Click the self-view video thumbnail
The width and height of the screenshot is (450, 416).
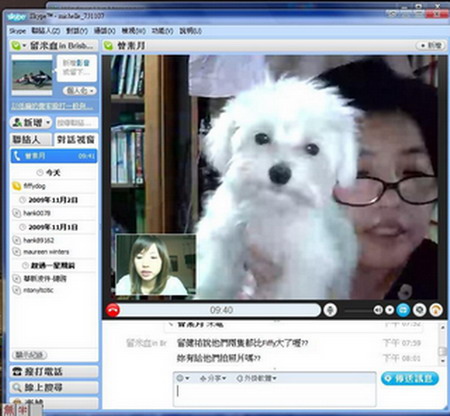click(156, 265)
